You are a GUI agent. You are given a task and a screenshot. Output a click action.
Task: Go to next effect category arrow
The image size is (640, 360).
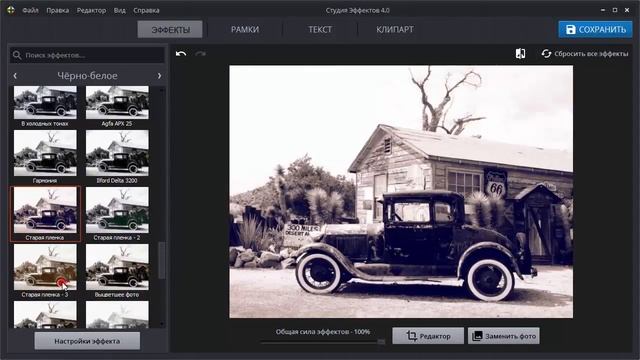159,76
